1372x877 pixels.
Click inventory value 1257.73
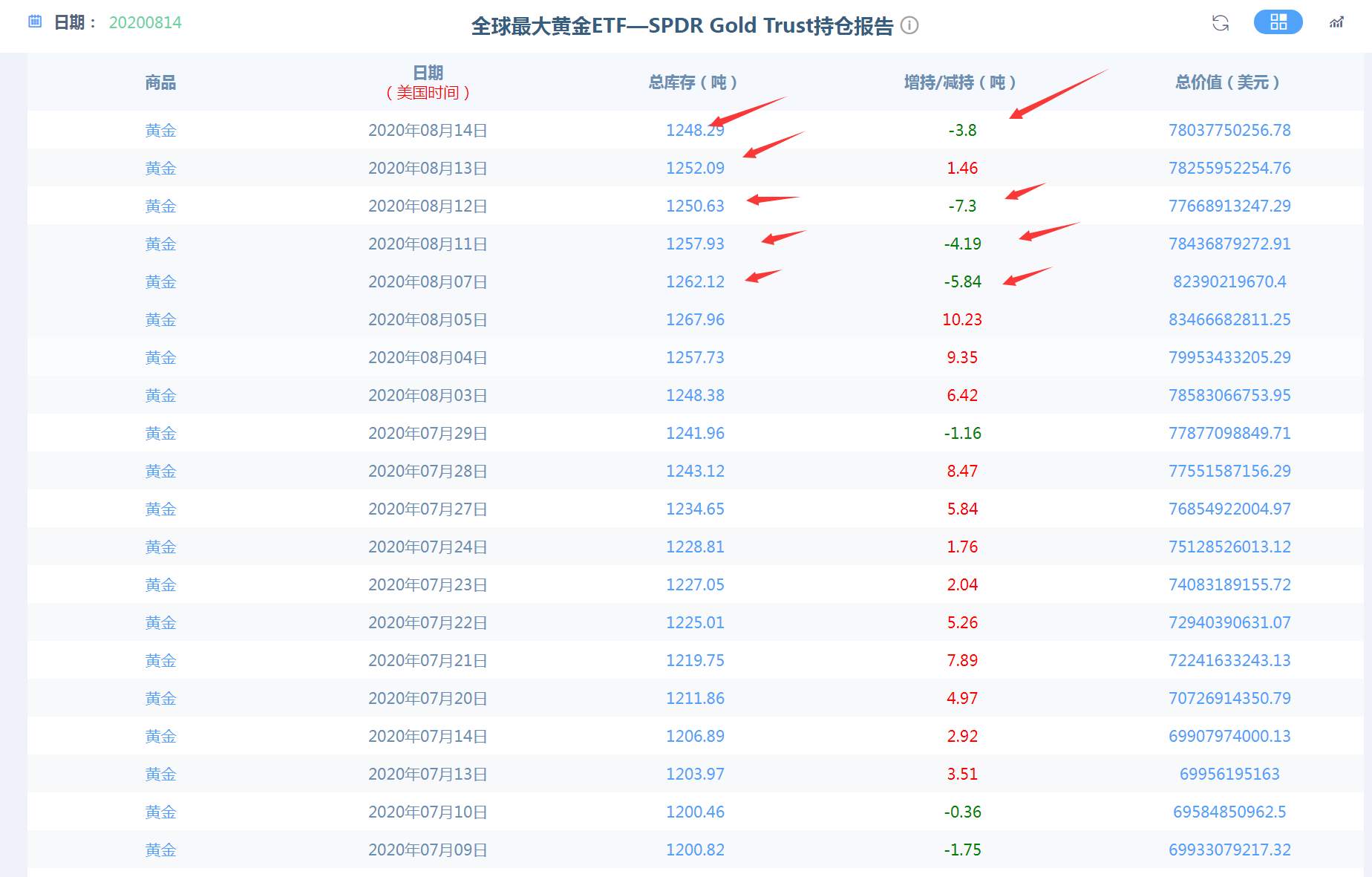click(695, 358)
